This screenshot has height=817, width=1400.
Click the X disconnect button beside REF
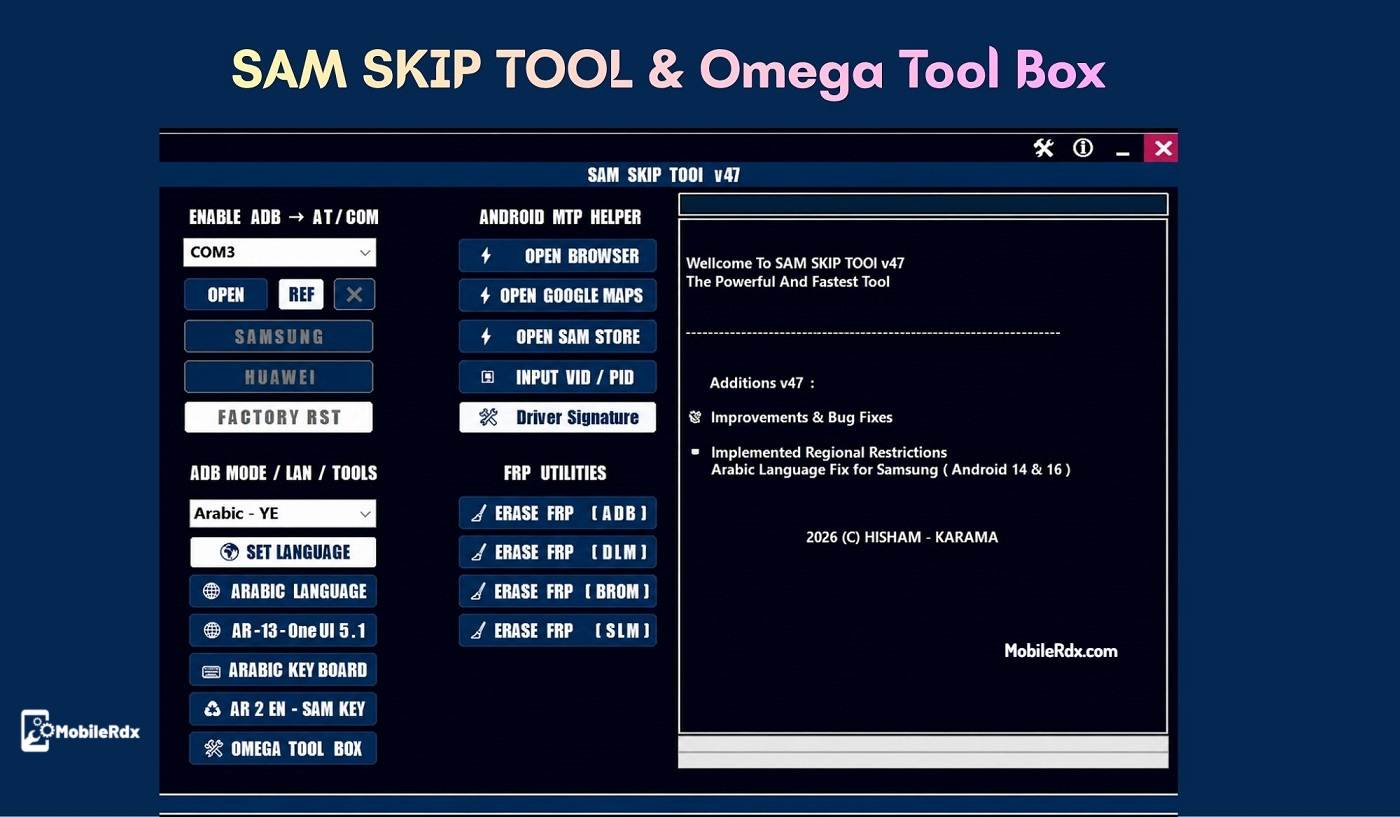354,294
